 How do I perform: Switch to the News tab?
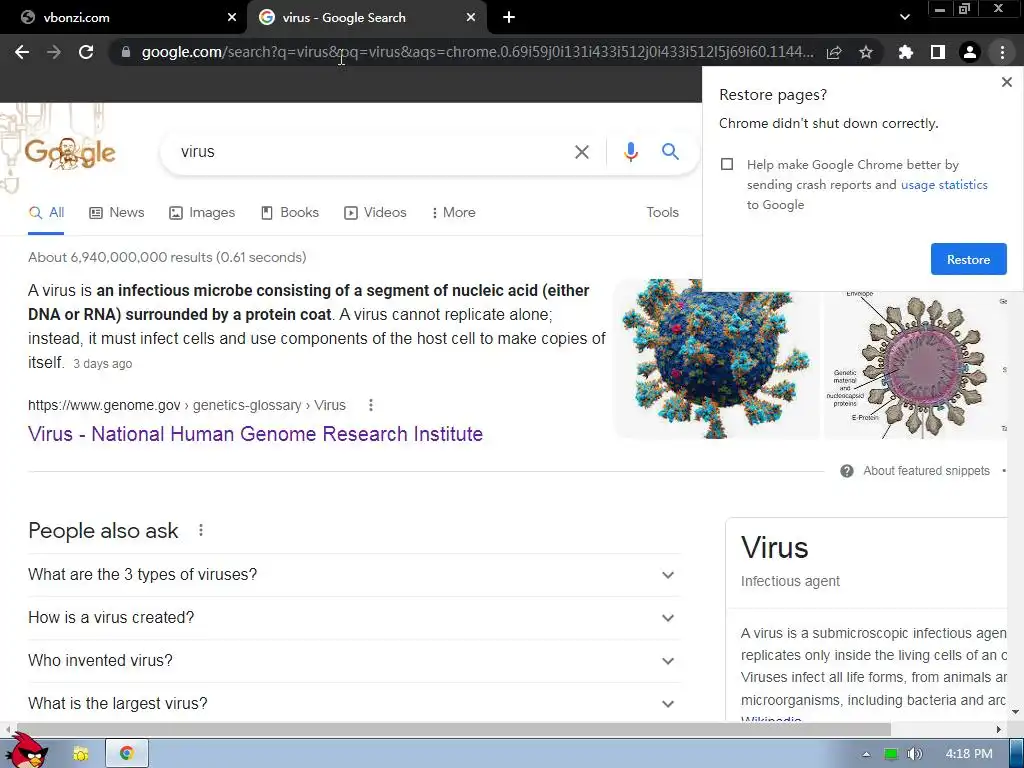(x=117, y=213)
